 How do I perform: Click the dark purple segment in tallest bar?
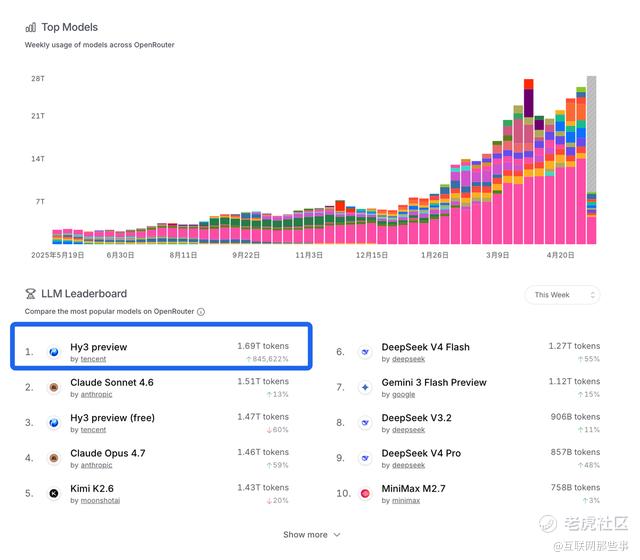click(529, 103)
